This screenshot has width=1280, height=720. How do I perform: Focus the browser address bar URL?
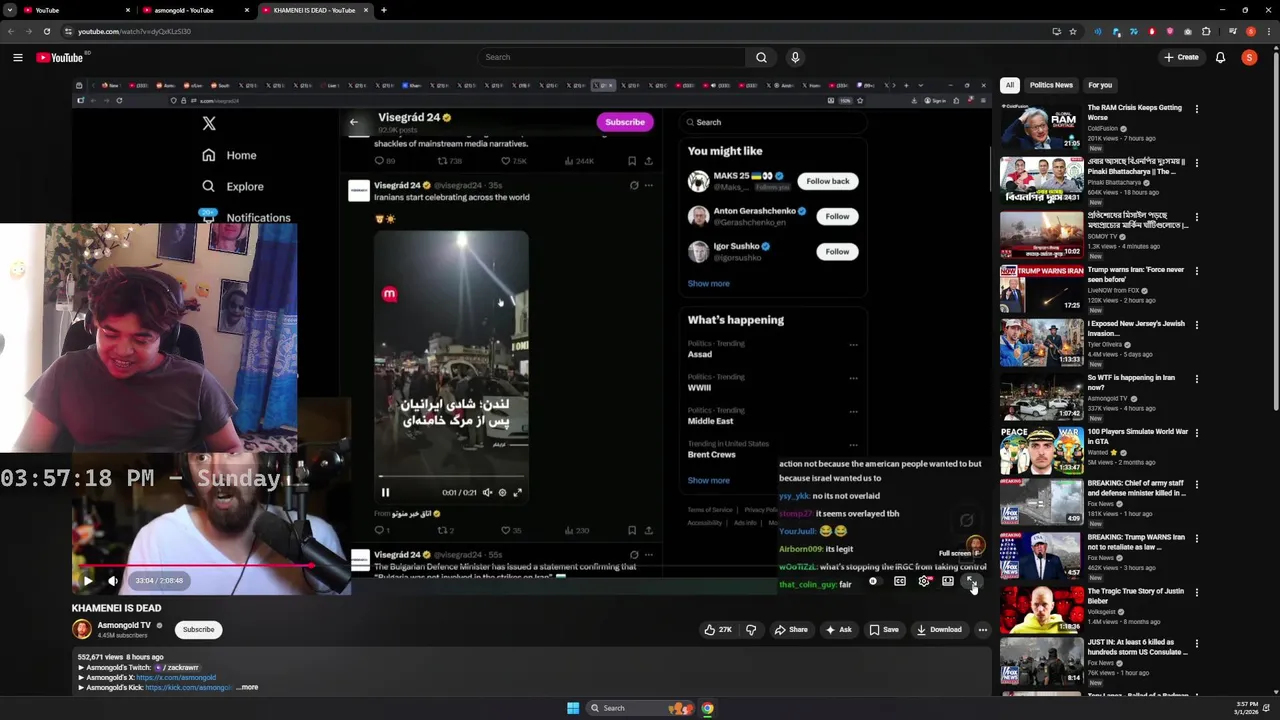[134, 31]
